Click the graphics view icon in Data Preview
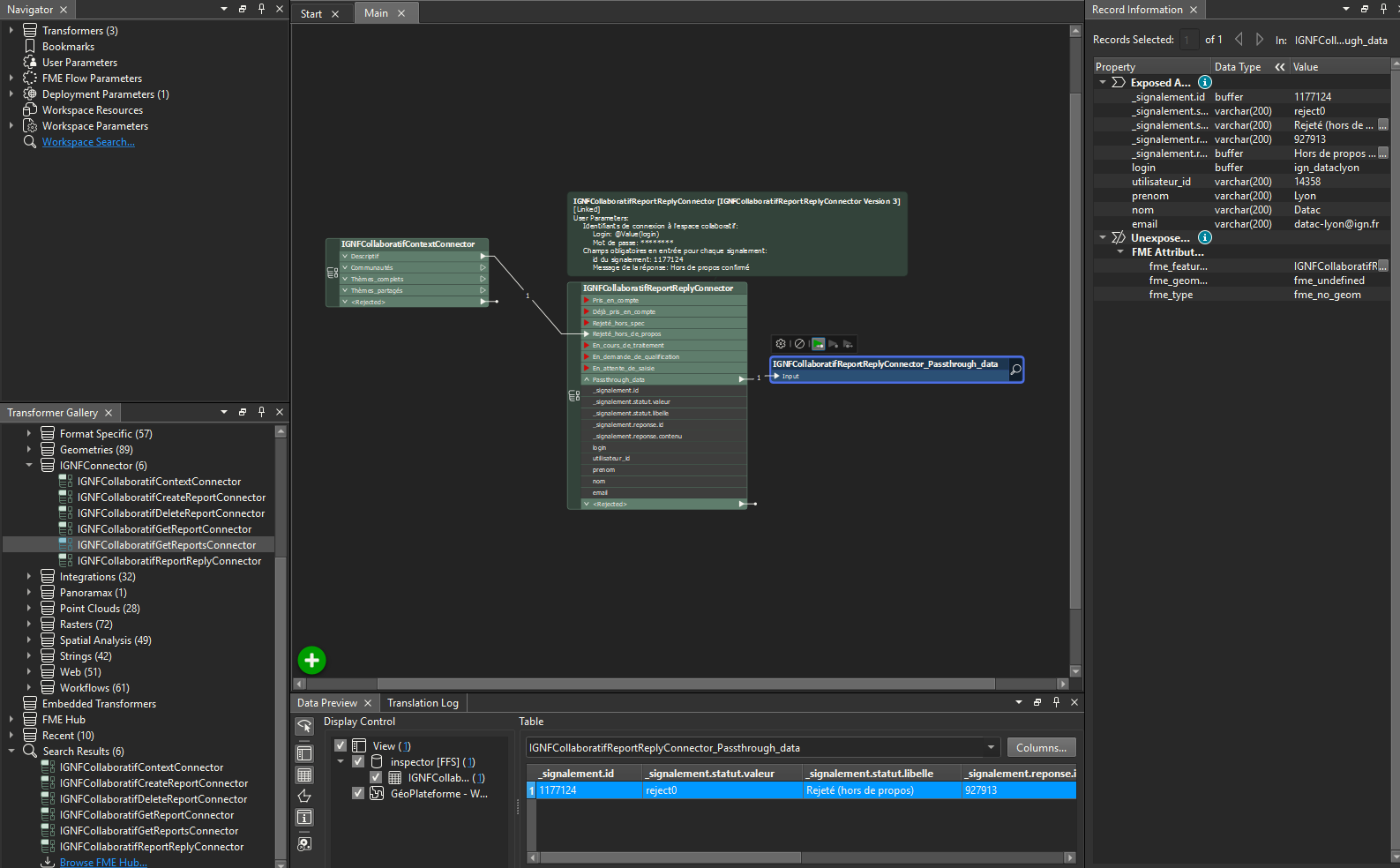Screen dimensions: 1400x868 point(304,796)
